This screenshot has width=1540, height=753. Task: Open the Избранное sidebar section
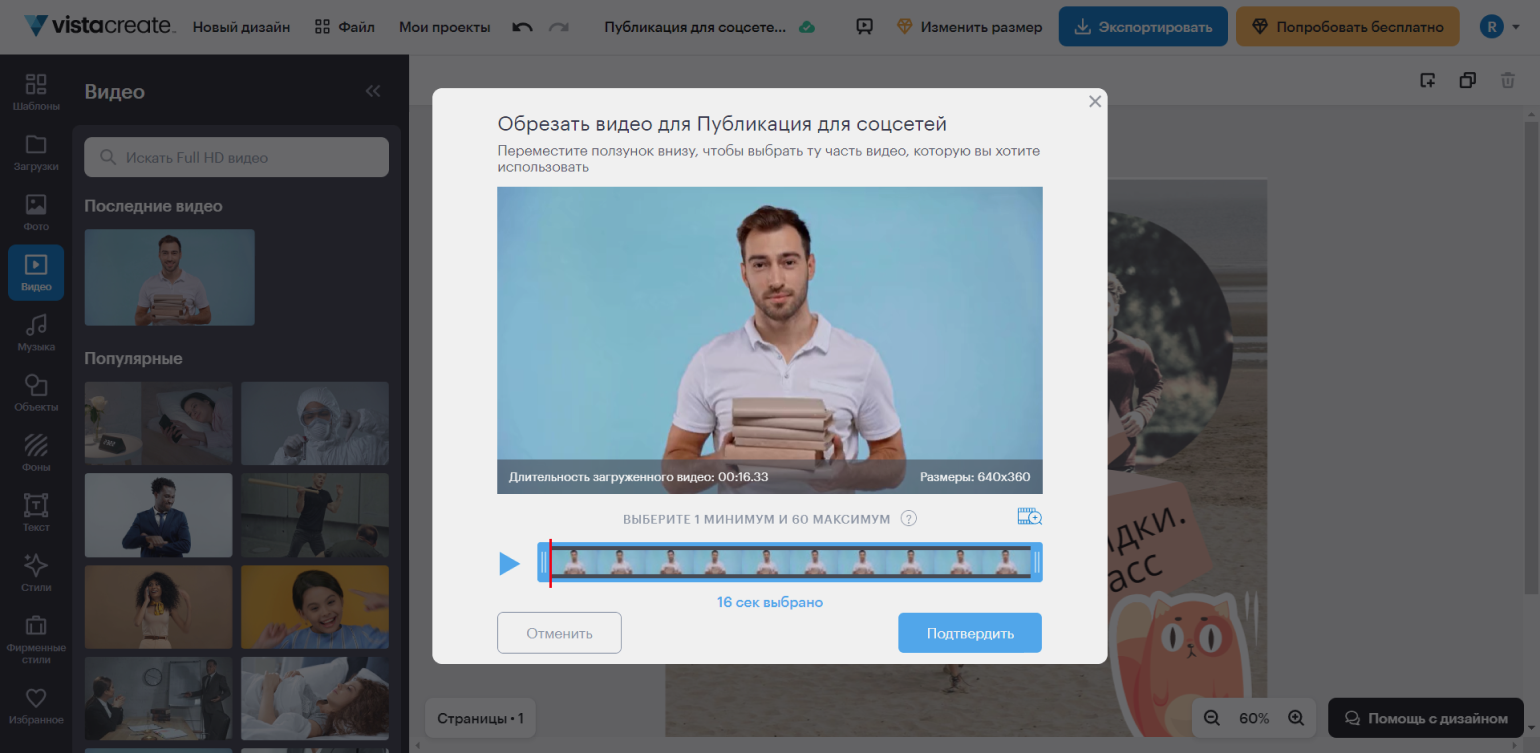coord(36,705)
